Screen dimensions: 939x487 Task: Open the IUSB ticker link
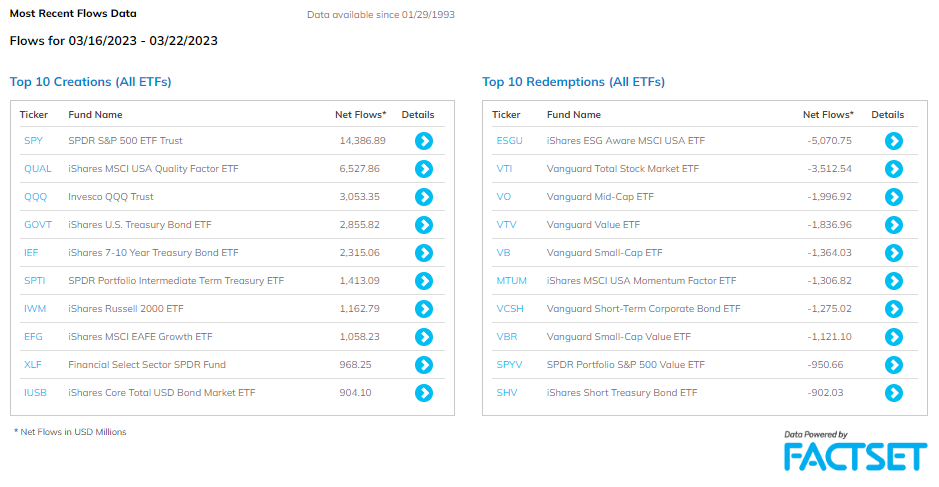[x=35, y=393]
